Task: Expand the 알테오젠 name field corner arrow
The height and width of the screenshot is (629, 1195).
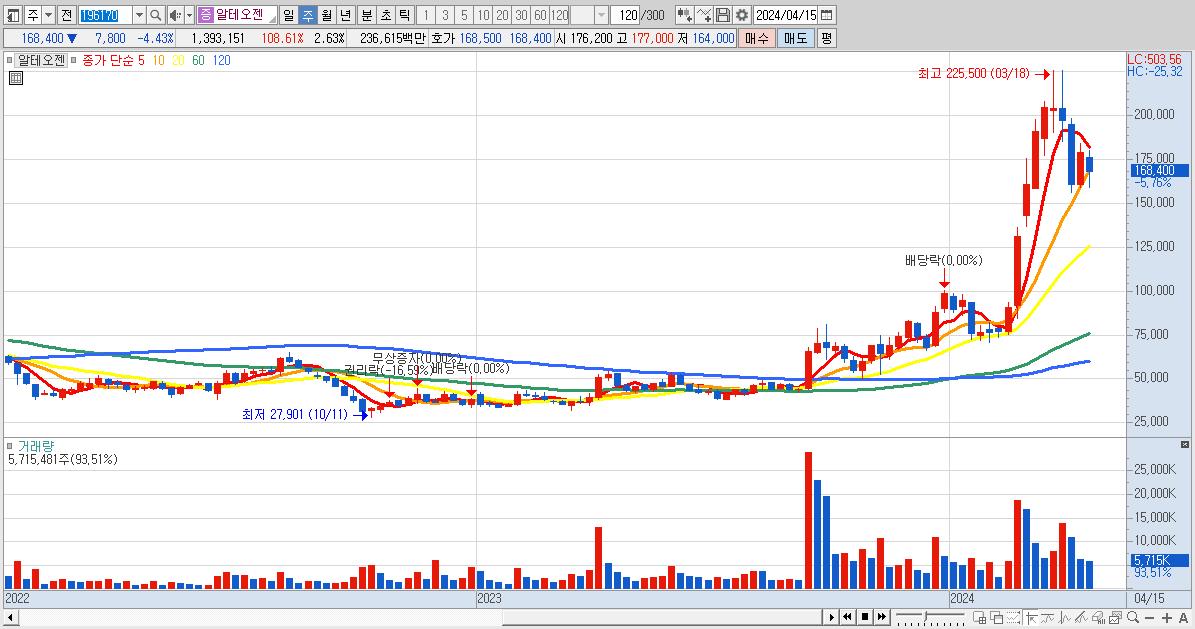Action: (272, 18)
